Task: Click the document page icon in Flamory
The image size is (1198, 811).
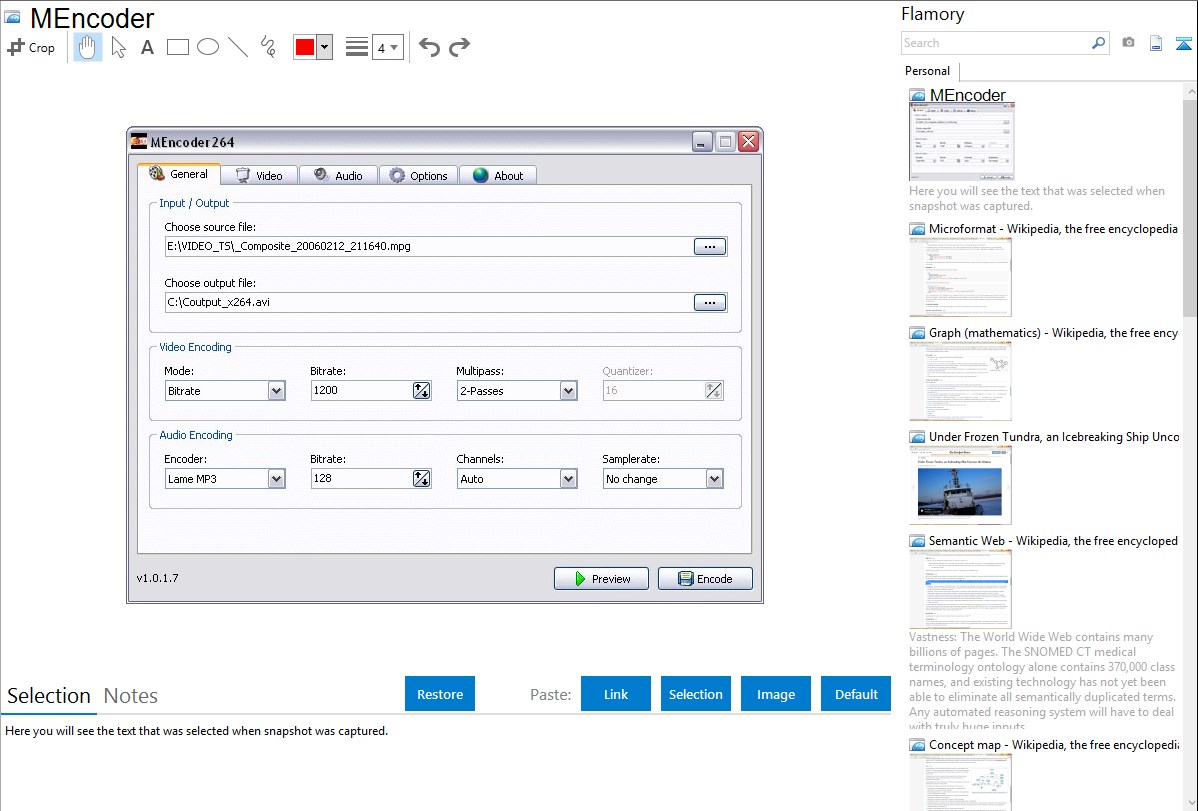Action: (1156, 43)
